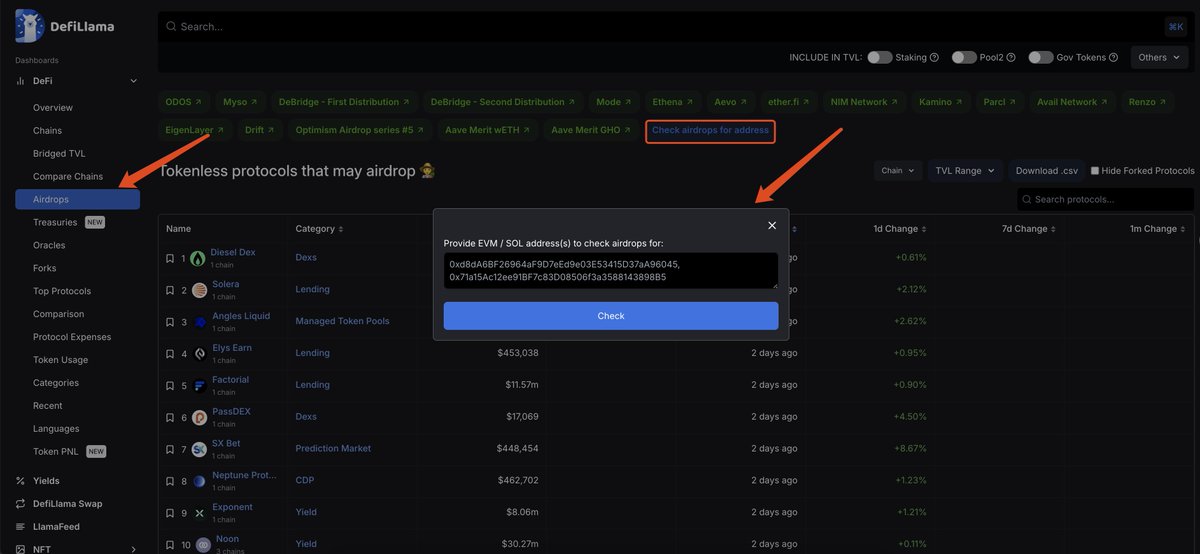This screenshot has height=554, width=1200.
Task: Toggle Staking in TVL
Action: (x=880, y=58)
